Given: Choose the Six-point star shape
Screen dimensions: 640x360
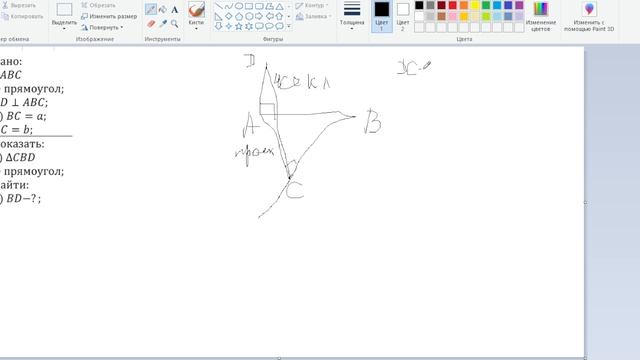Looking at the screenshot, I should tap(249, 26).
